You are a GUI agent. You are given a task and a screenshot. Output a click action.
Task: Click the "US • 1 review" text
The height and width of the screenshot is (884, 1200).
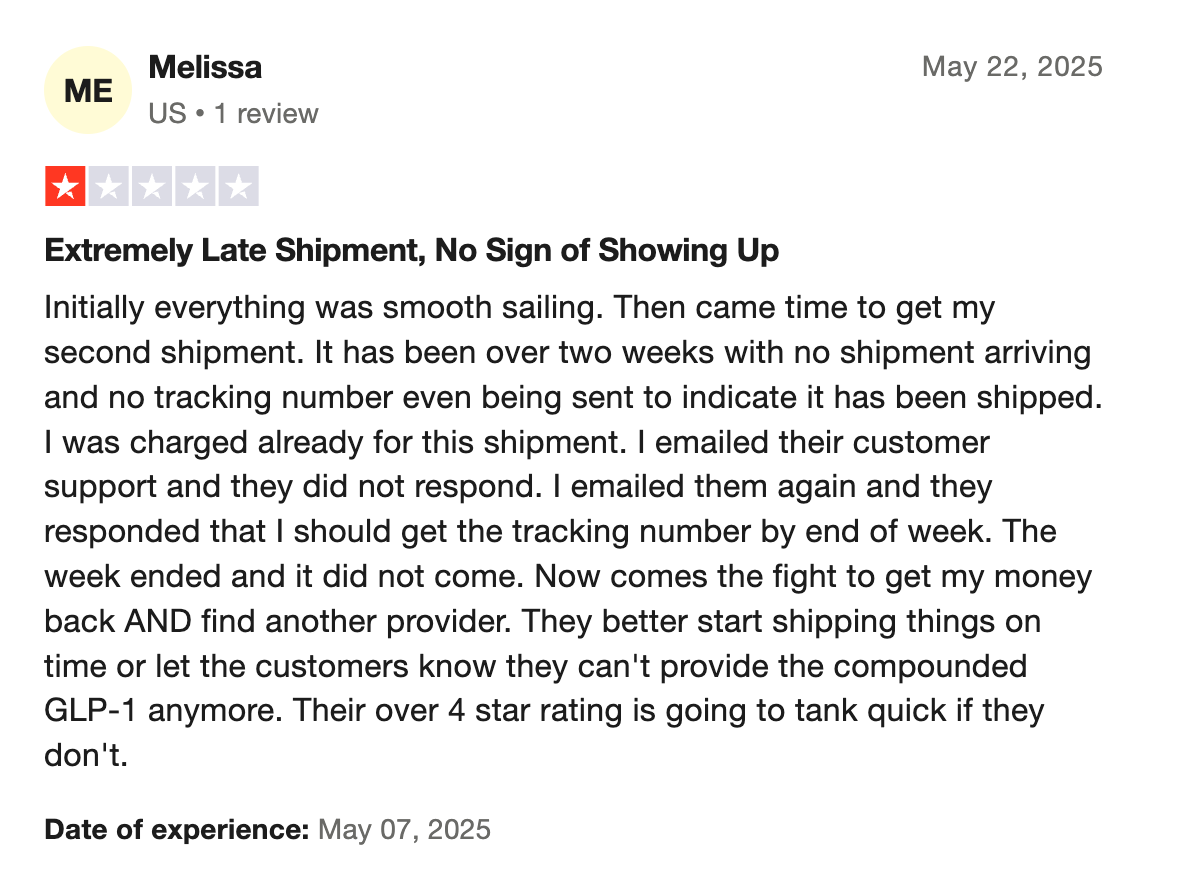click(233, 114)
